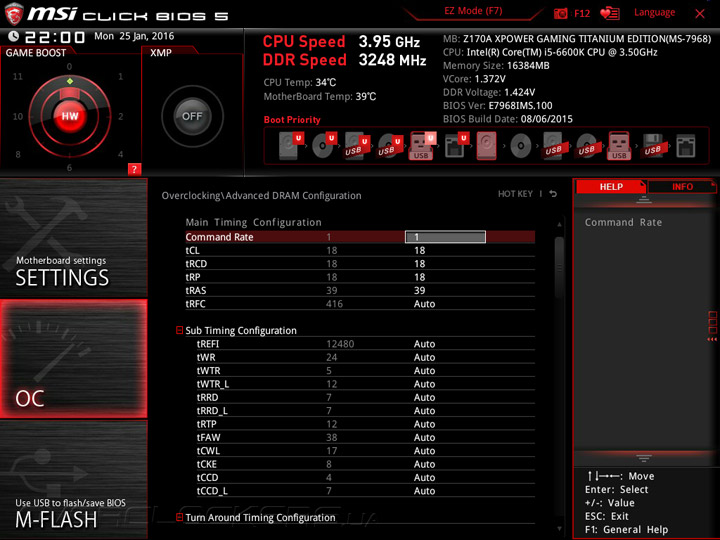Screen dimensions: 720x540
Task: Select the tCCD_L row
Action: point(366,490)
